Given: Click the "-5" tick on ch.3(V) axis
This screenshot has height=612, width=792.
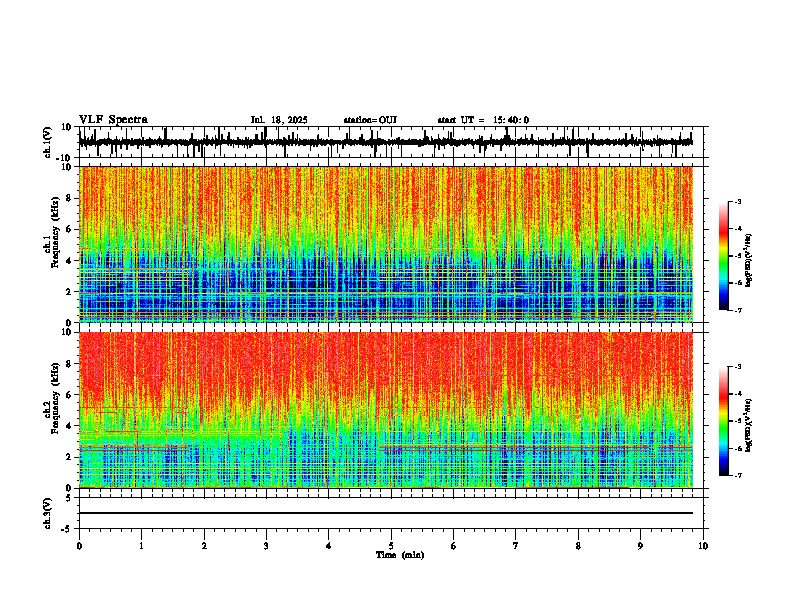Looking at the screenshot, I should click(67, 529).
